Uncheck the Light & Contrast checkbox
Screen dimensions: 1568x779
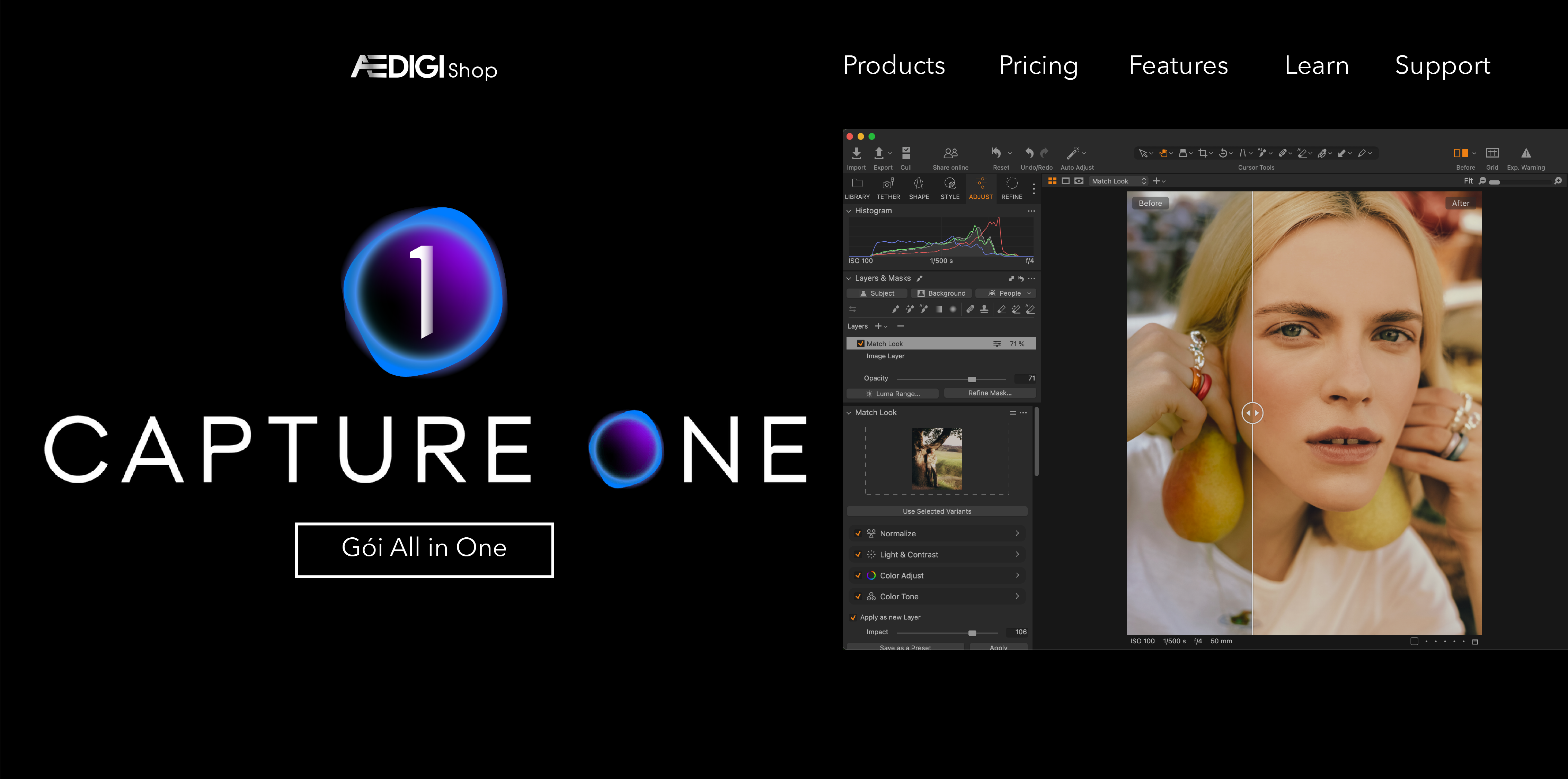858,554
